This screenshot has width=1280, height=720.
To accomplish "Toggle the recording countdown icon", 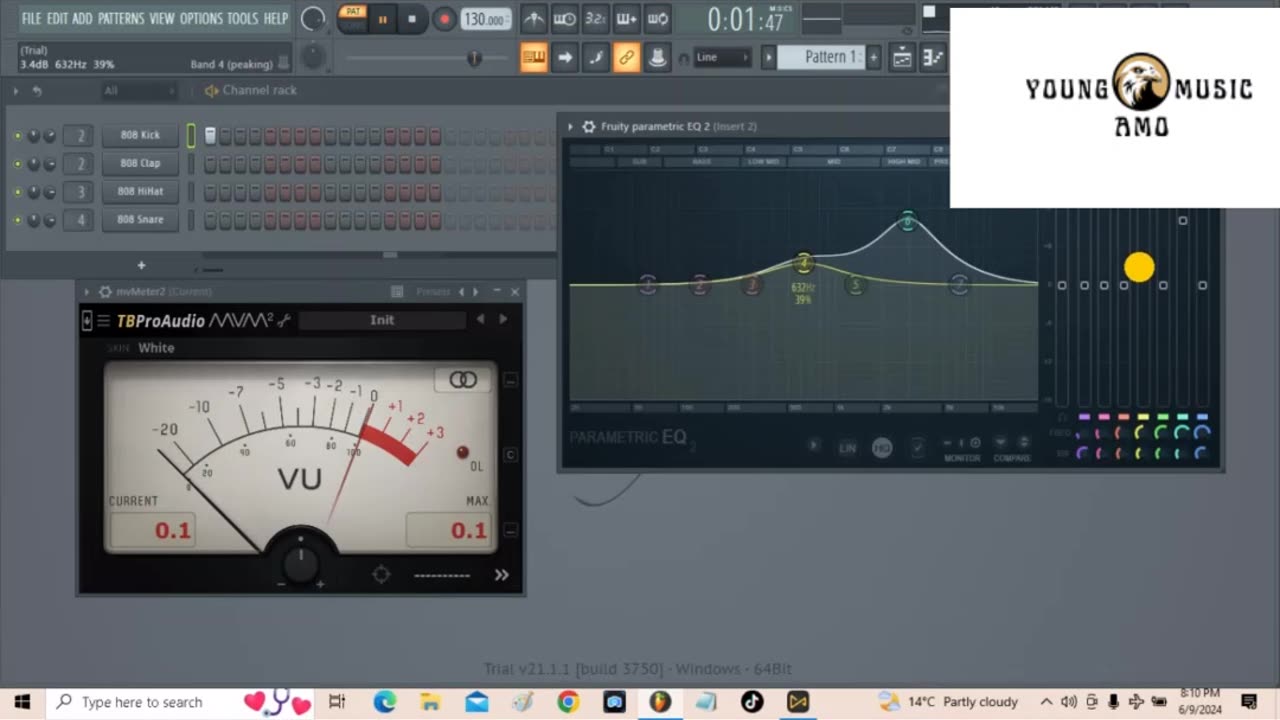I will click(x=595, y=18).
